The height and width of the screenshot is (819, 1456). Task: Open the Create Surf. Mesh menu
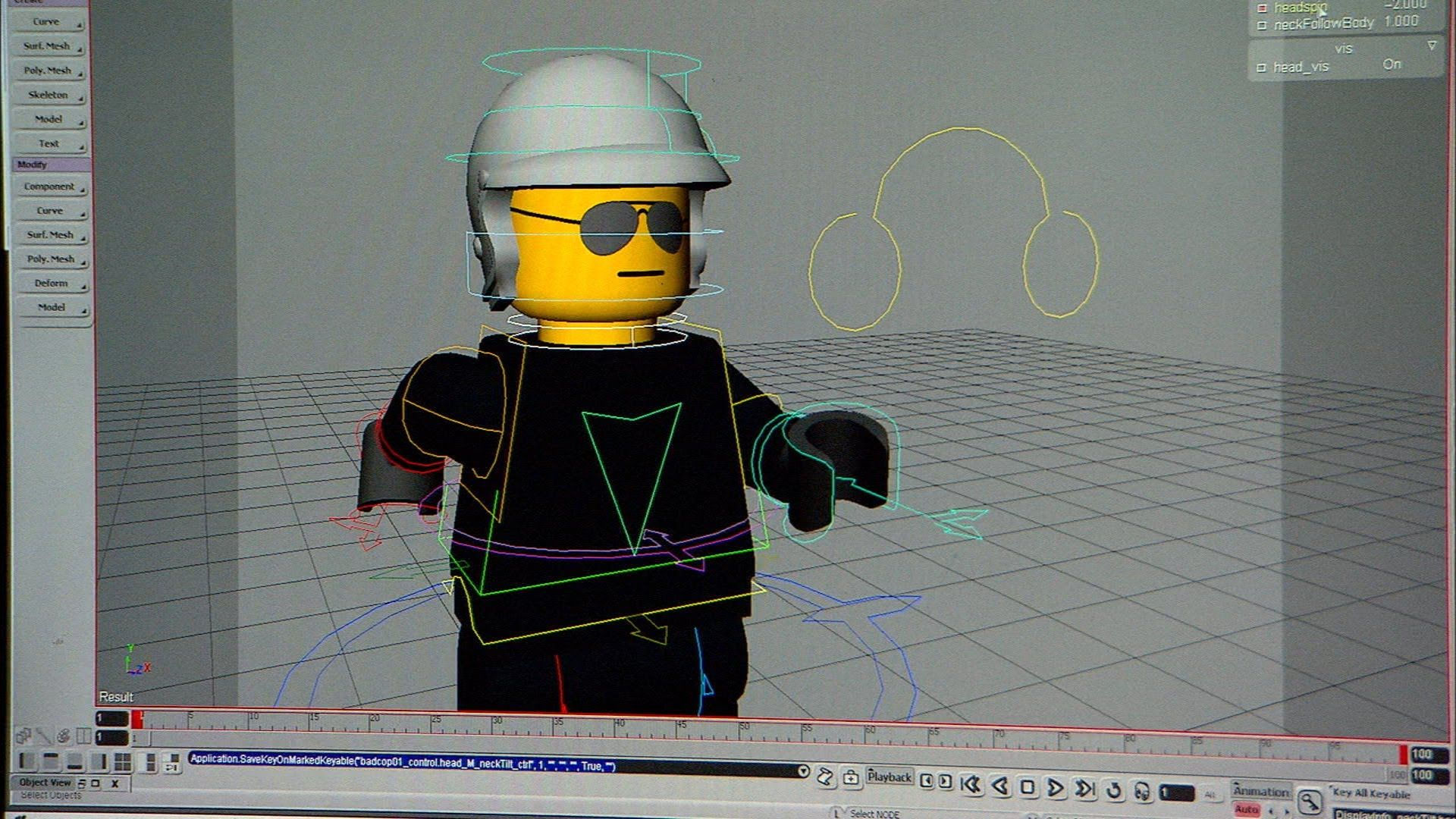47,46
